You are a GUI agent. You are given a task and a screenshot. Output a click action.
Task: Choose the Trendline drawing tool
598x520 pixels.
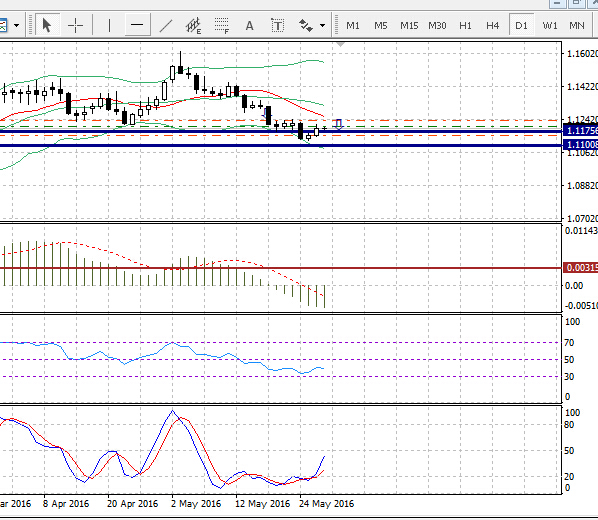pos(166,26)
